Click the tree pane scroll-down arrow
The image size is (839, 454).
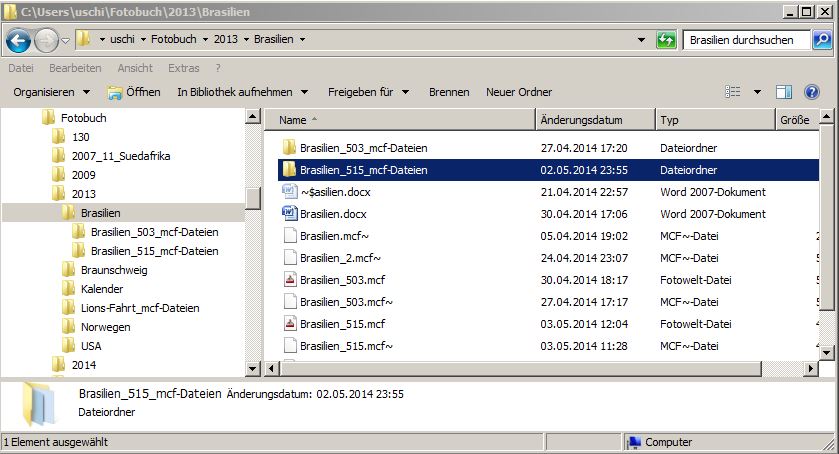(253, 368)
